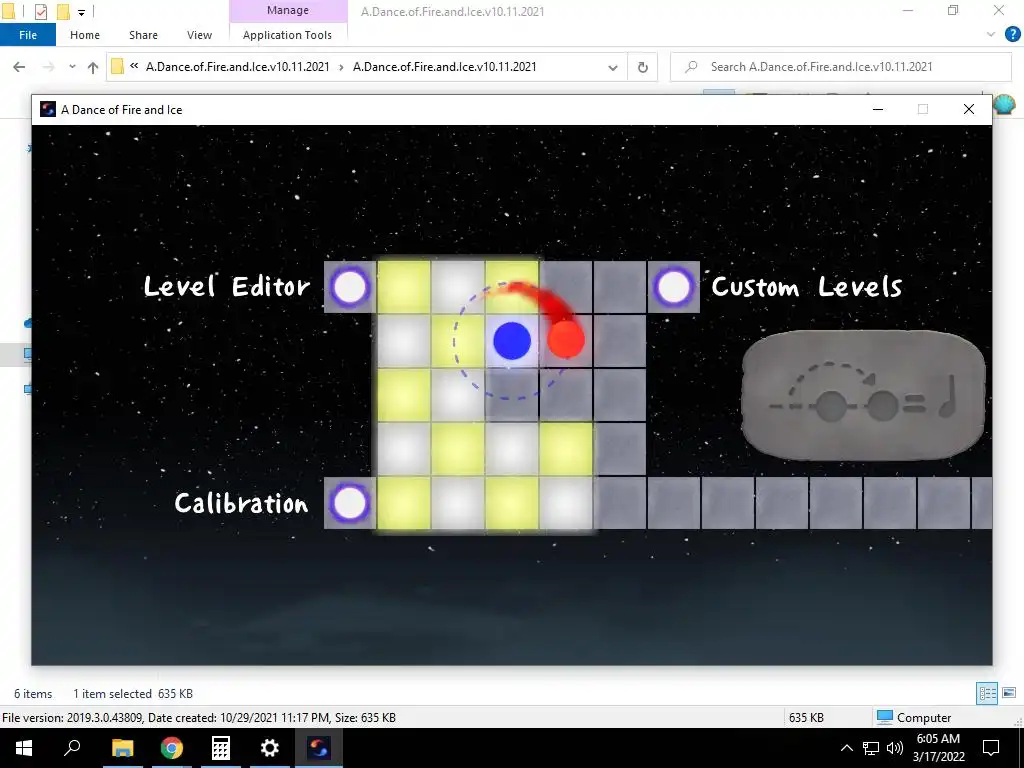Click the game window title bar icon
The image size is (1024, 768).
click(x=48, y=109)
